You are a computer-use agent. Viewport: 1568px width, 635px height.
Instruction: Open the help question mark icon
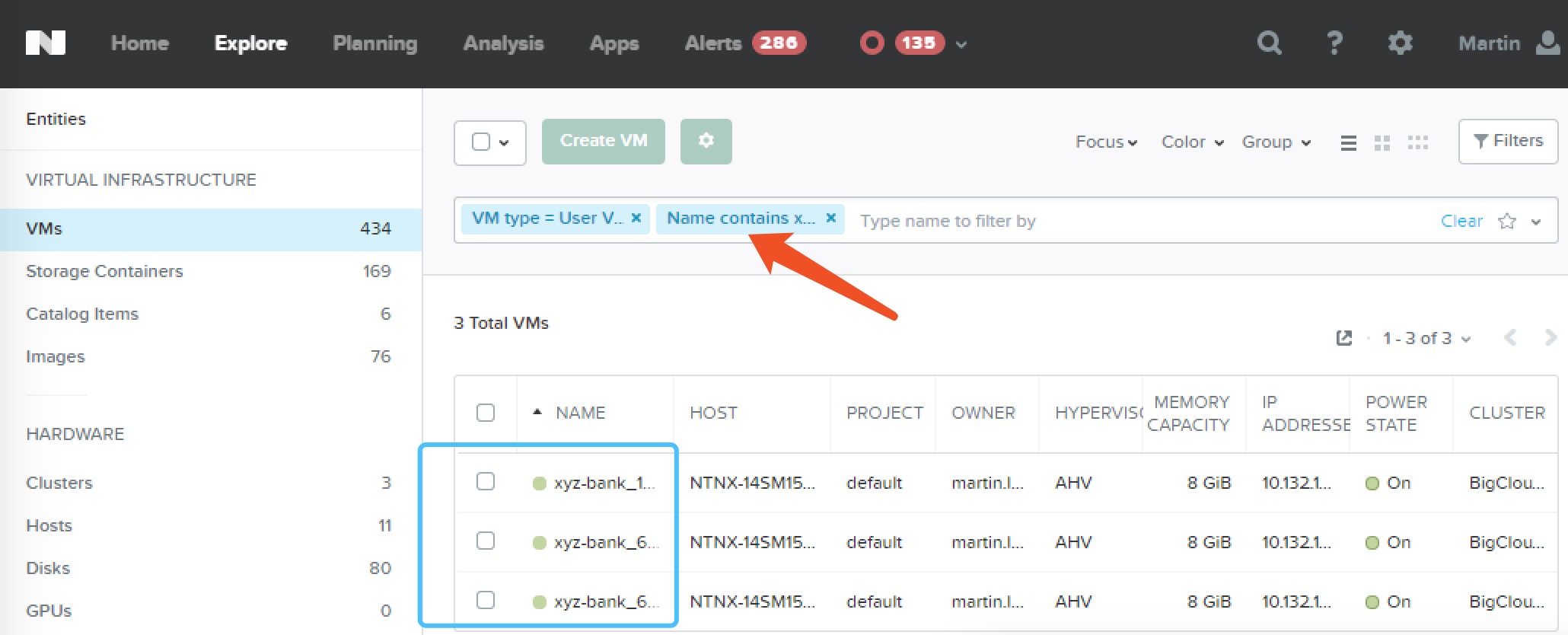pyautogui.click(x=1334, y=43)
